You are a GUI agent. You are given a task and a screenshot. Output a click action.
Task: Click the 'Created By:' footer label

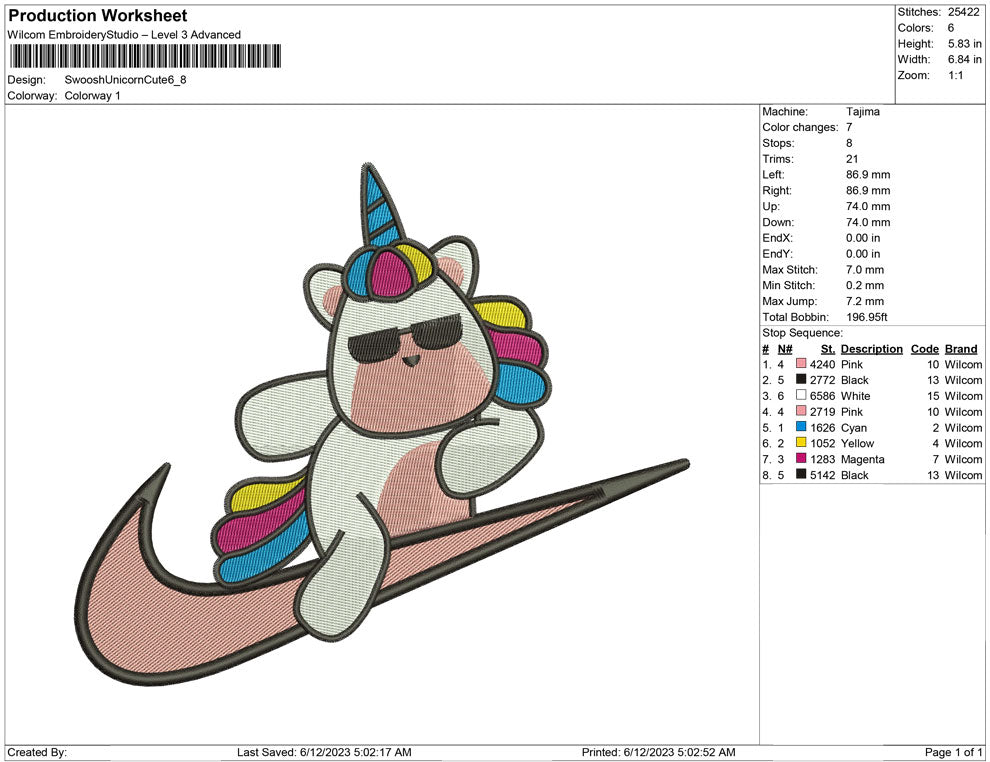[37, 752]
